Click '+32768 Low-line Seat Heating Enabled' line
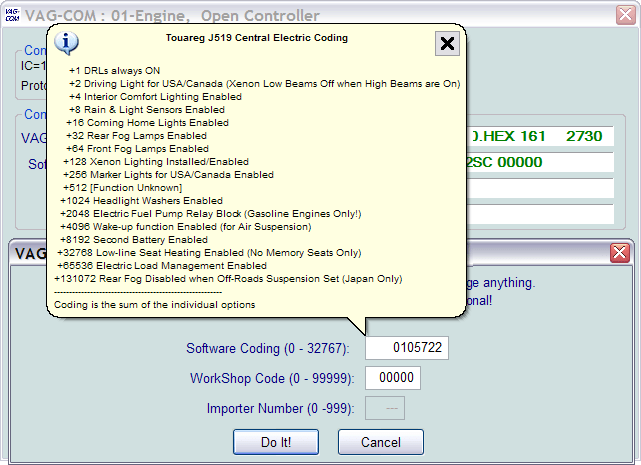Screen dimensions: 641x465 coord(209,253)
